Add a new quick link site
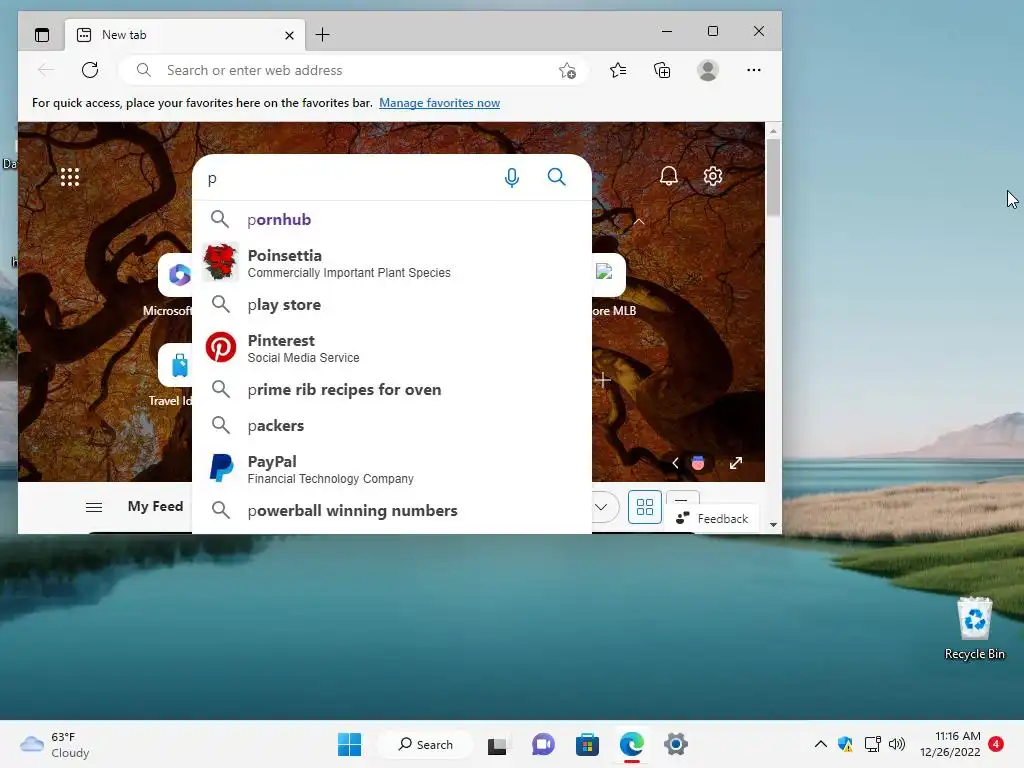 [603, 380]
